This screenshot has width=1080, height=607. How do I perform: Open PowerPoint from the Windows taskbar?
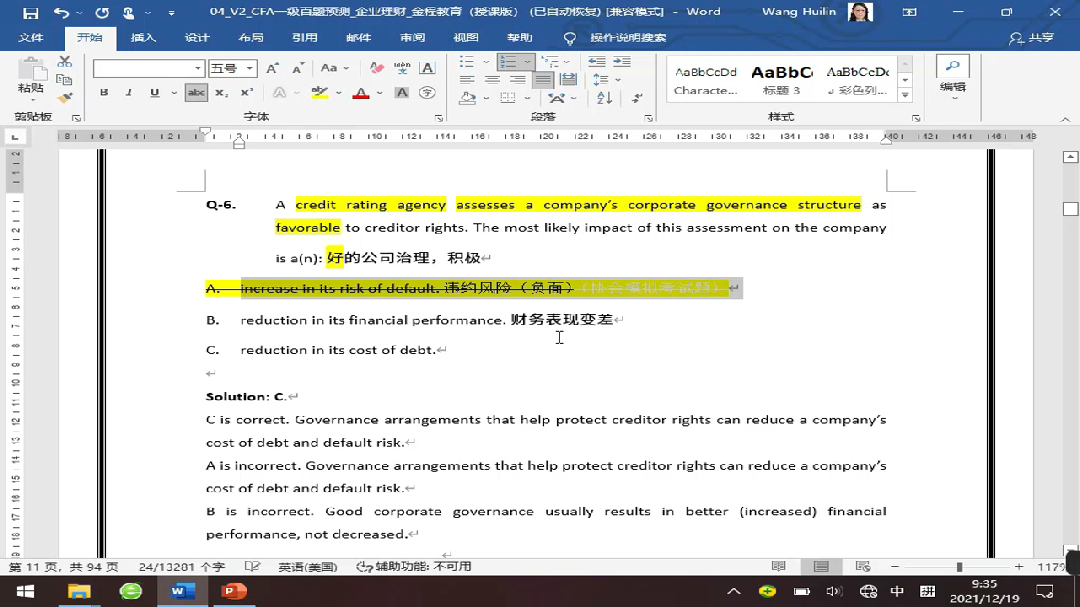pos(234,591)
